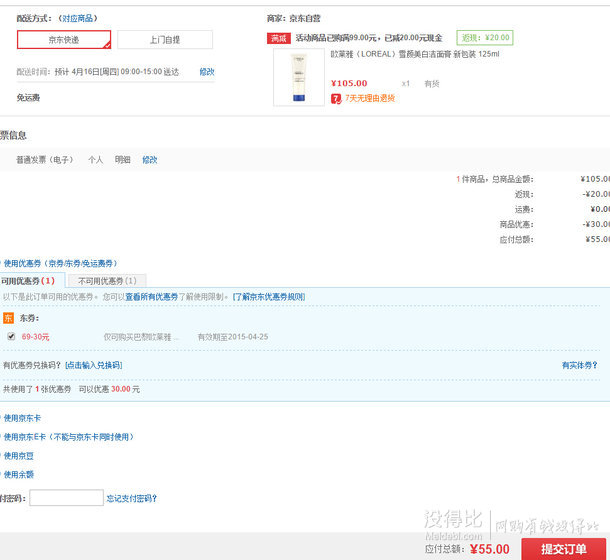The image size is (610, 560).
Task: Expand the 使用京东卡 section
Action: point(22,418)
